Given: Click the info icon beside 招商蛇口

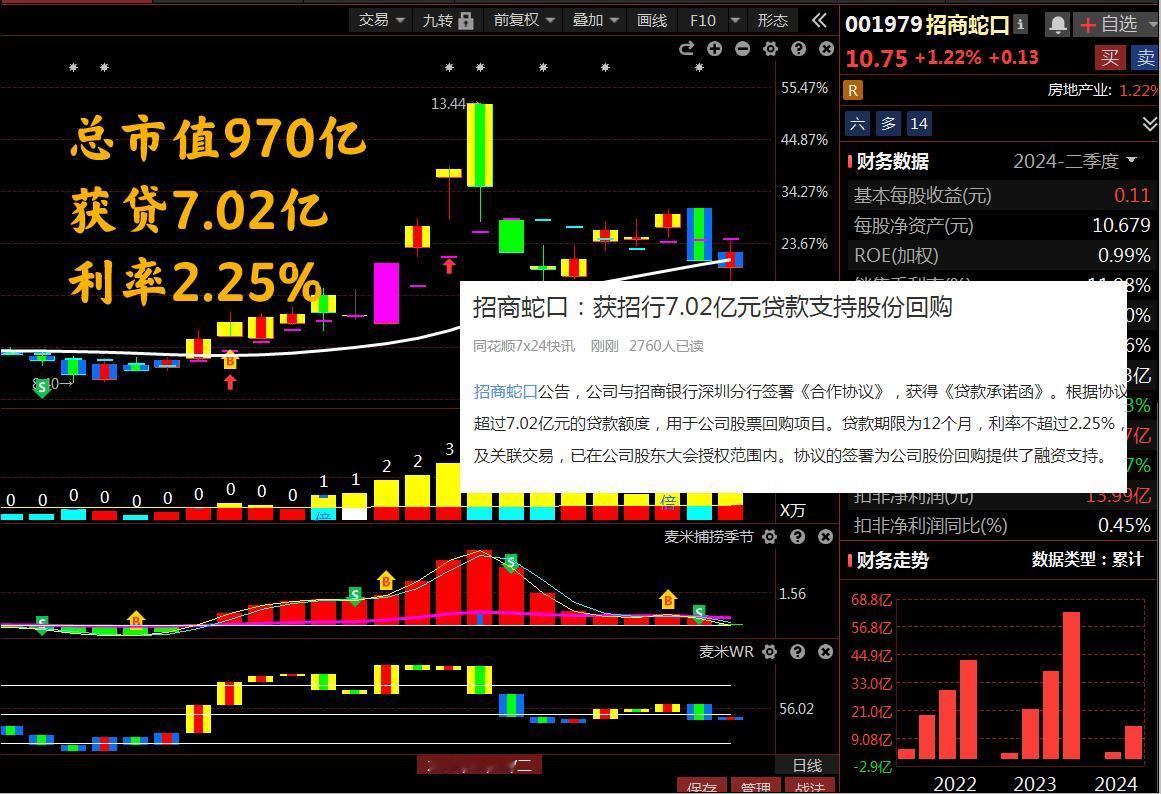Looking at the screenshot, I should tap(1021, 24).
